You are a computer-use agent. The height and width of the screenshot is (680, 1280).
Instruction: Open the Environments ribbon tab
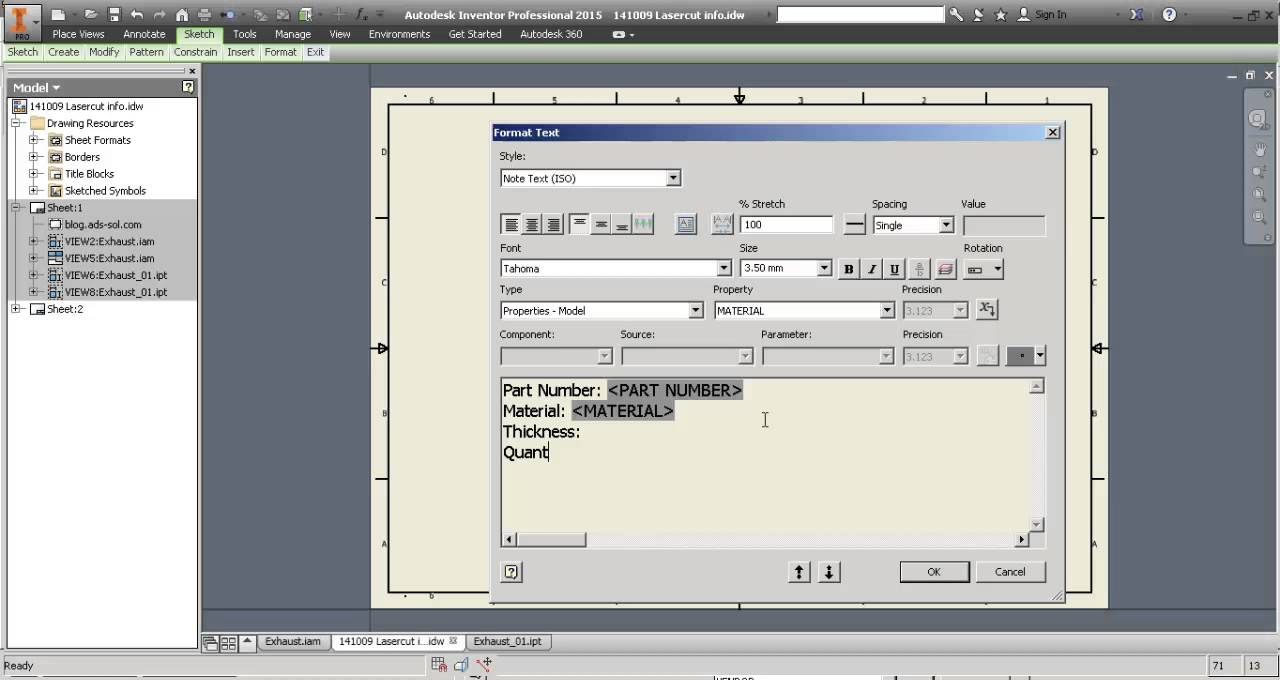click(399, 34)
